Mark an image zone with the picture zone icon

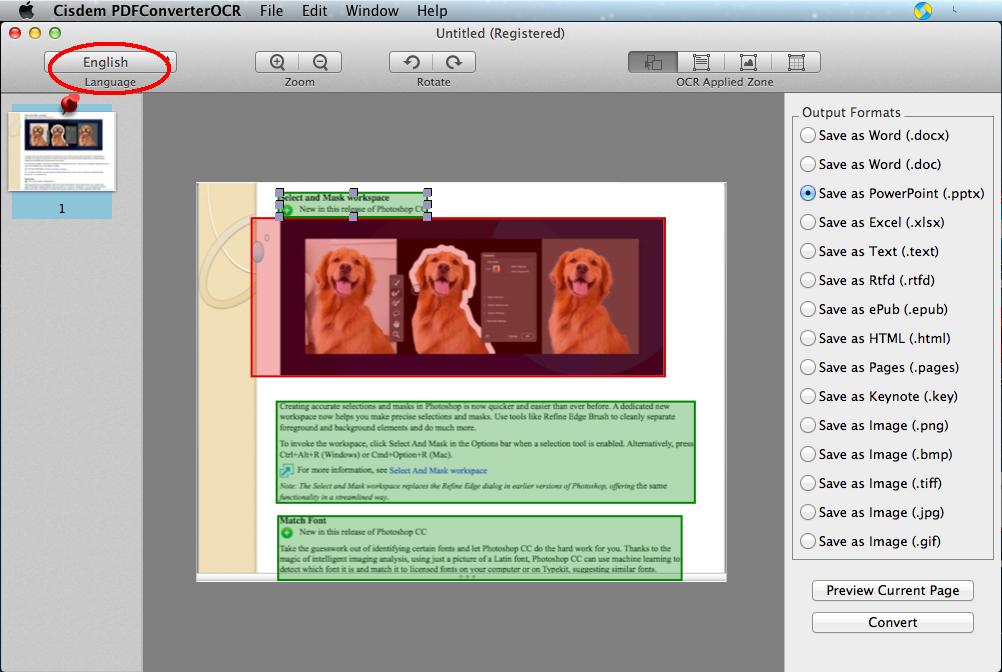click(x=748, y=60)
